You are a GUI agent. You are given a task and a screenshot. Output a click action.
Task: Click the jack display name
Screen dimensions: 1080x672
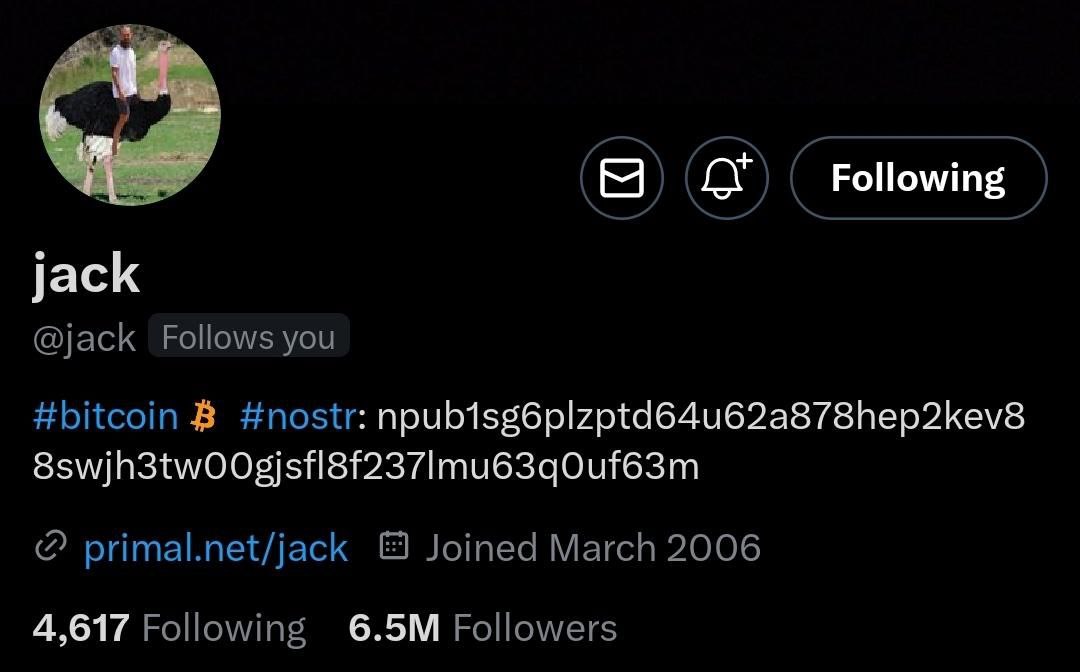pyautogui.click(x=86, y=274)
